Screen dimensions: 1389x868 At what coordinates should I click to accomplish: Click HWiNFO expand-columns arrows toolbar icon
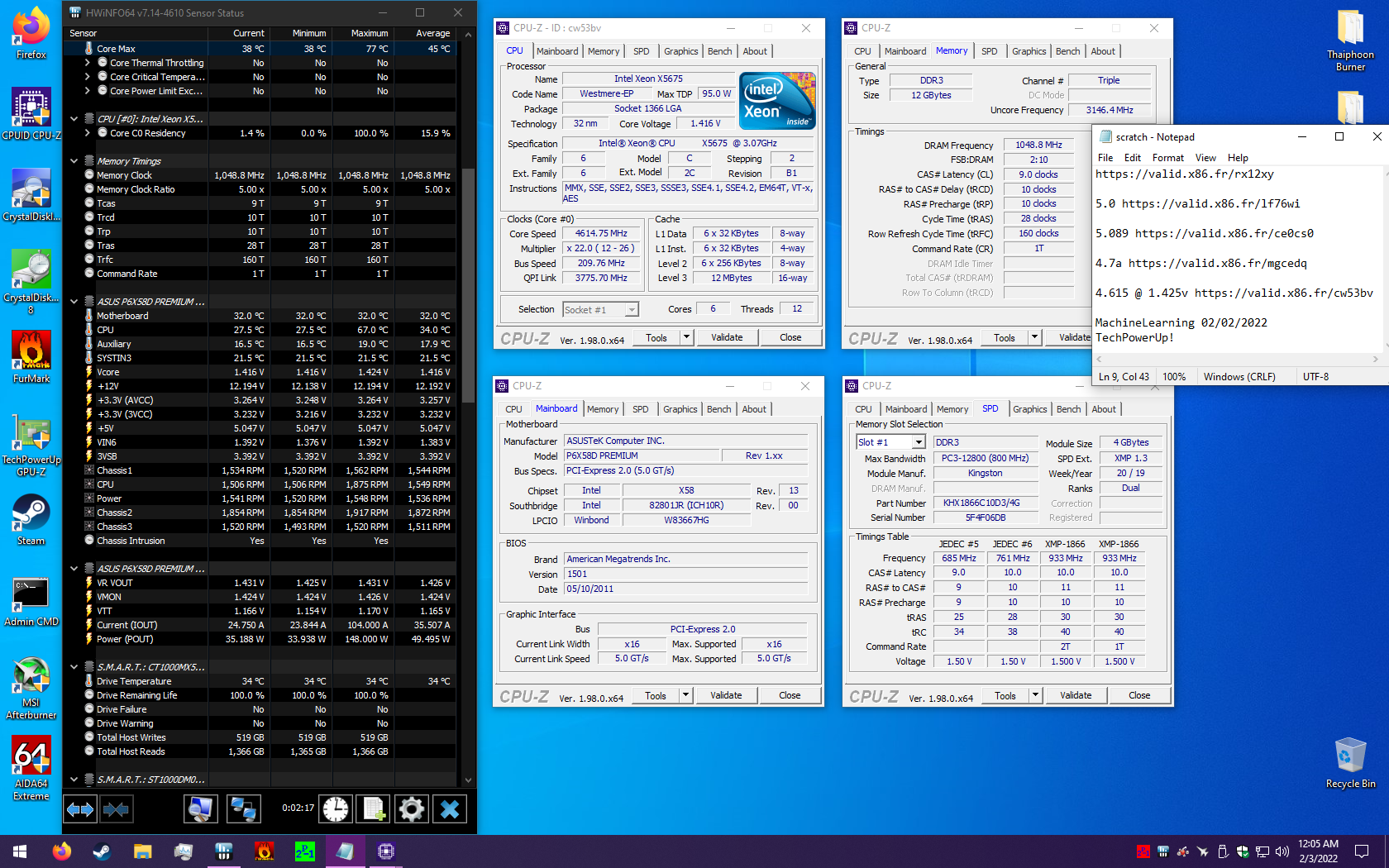[80, 809]
